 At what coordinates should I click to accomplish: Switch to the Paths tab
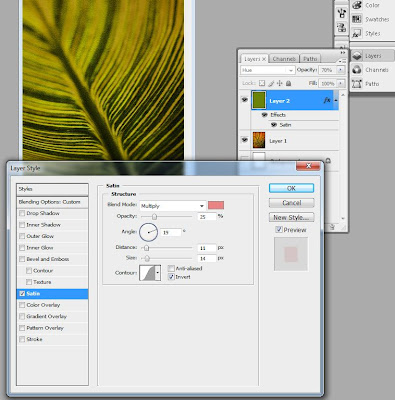click(310, 59)
